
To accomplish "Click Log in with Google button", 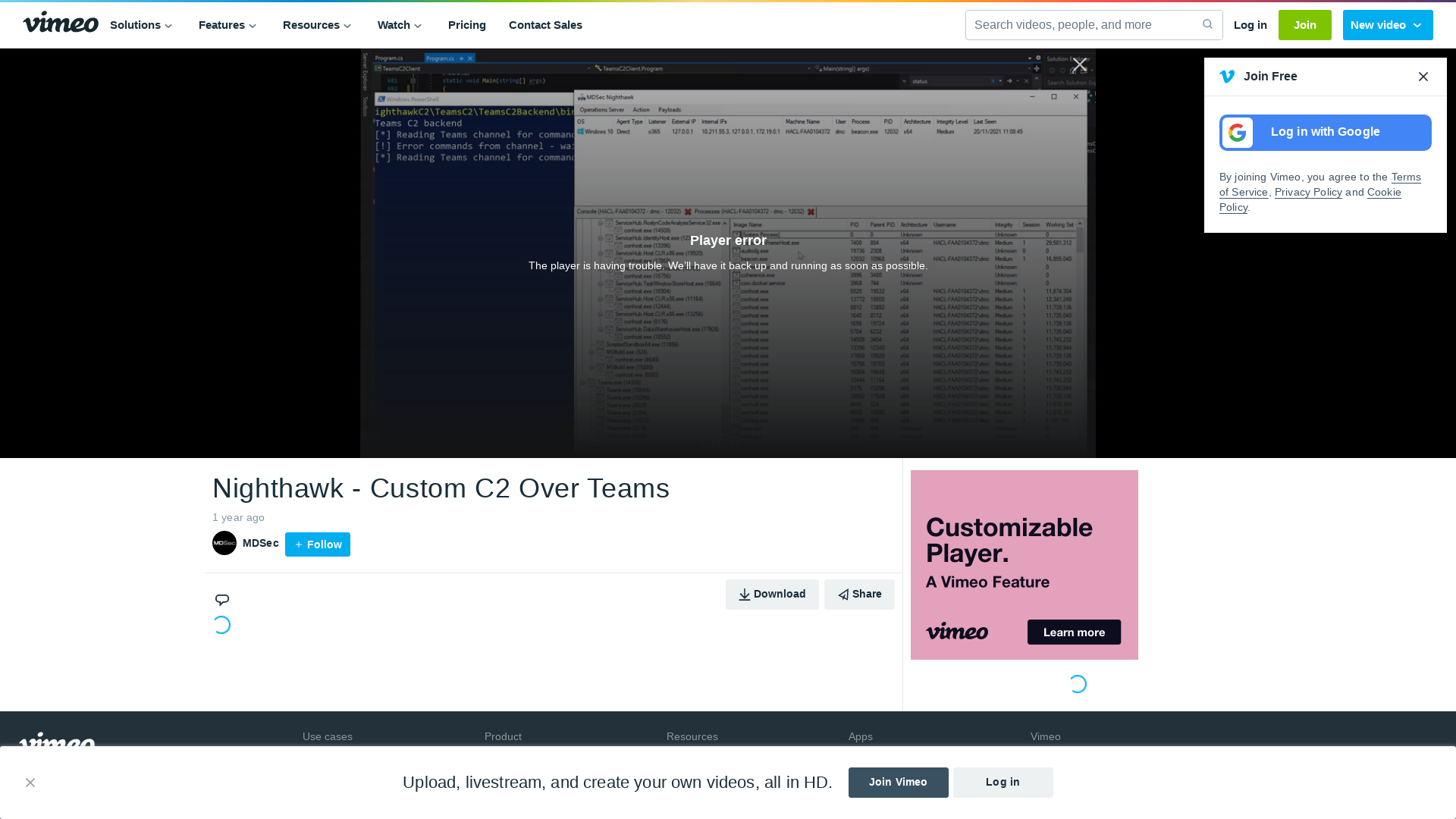I will tap(1326, 133).
